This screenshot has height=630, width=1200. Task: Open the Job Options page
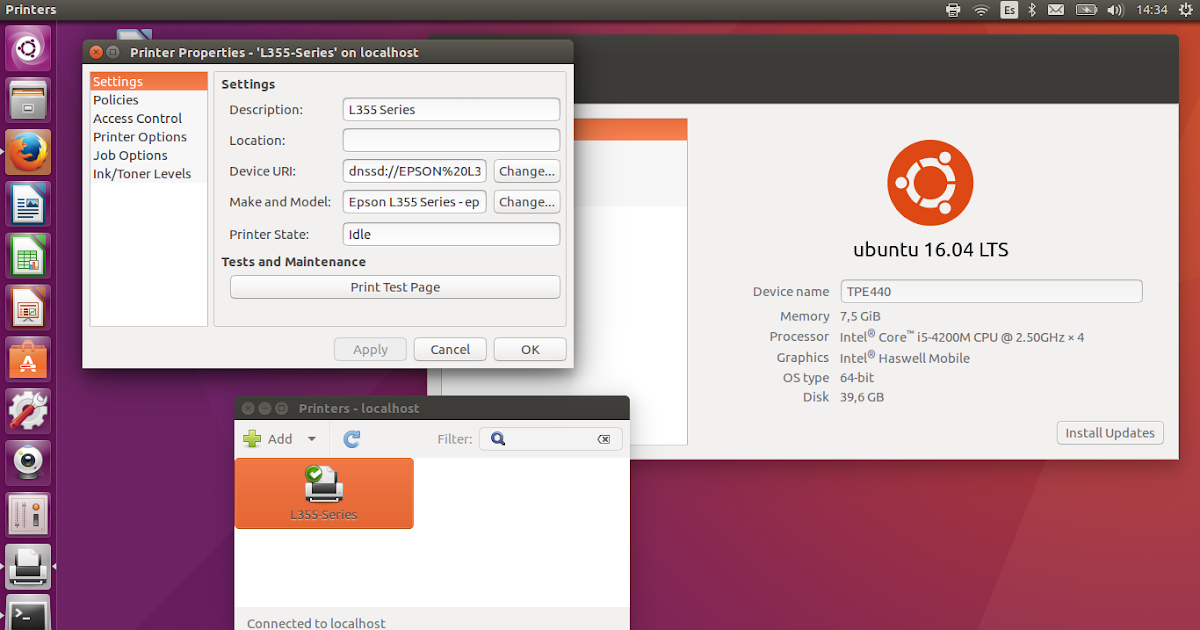click(149, 155)
